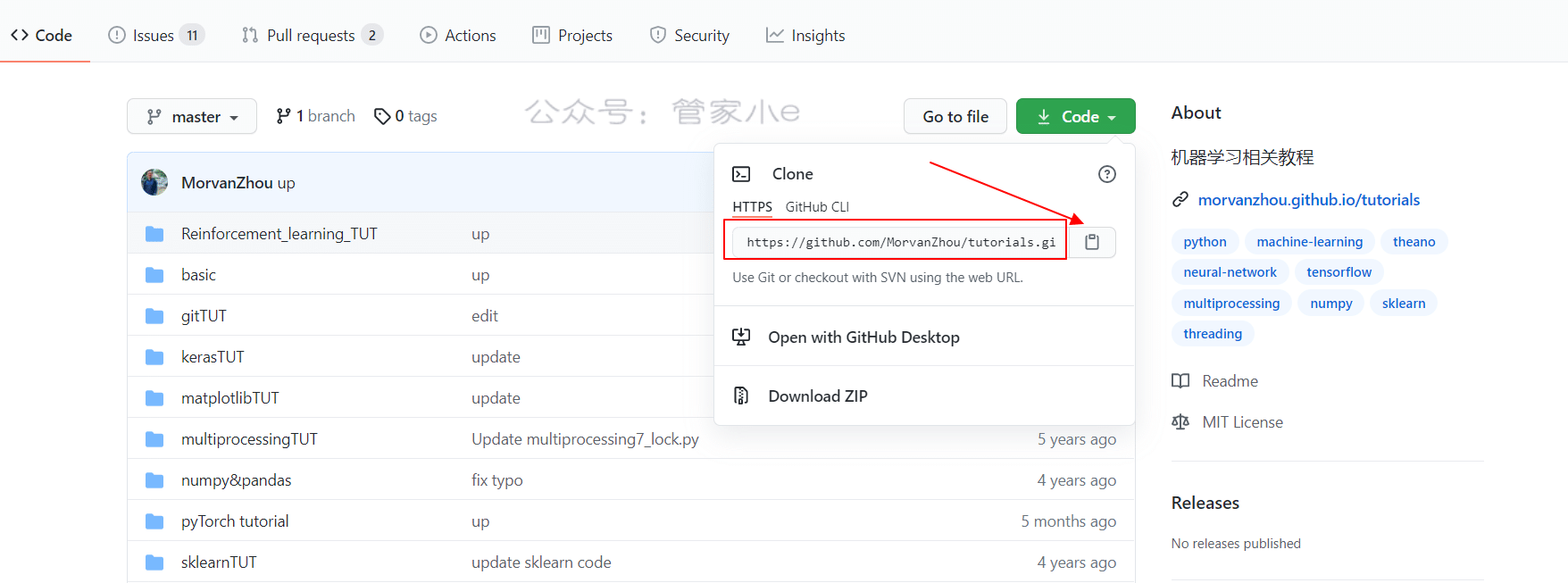
Task: Click the numpy topic tag
Action: 1330,304
